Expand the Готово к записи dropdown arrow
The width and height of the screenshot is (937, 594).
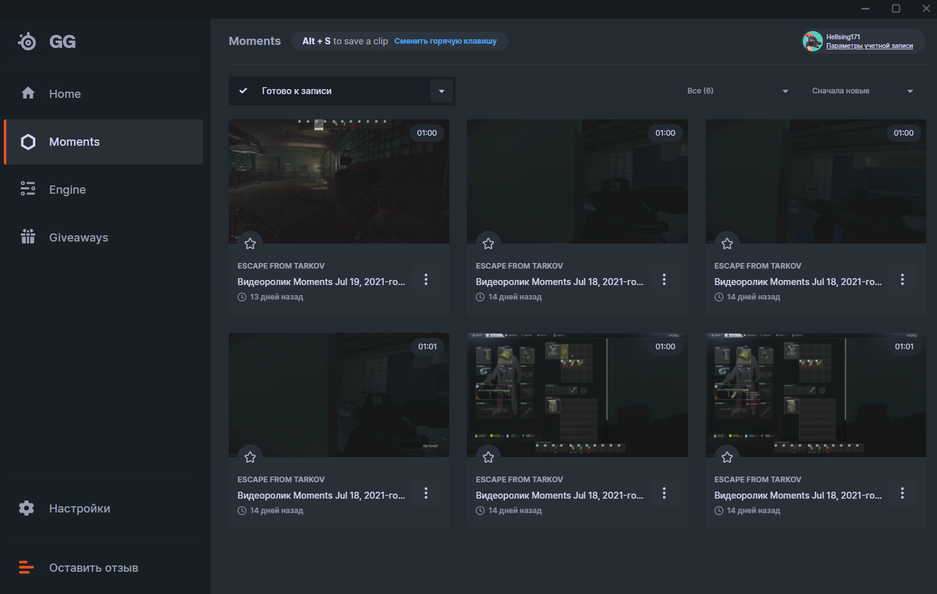(442, 91)
